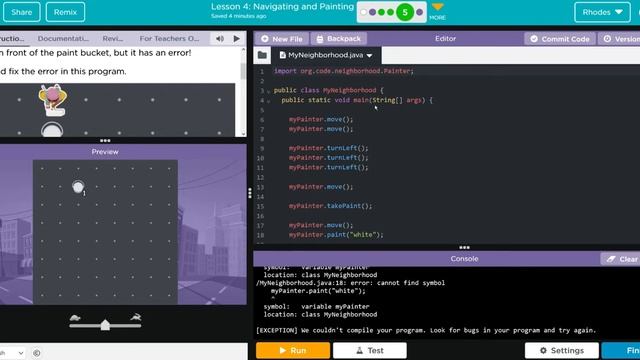The width and height of the screenshot is (640, 360).
Task: Open the Version history button
Action: pos(620,39)
